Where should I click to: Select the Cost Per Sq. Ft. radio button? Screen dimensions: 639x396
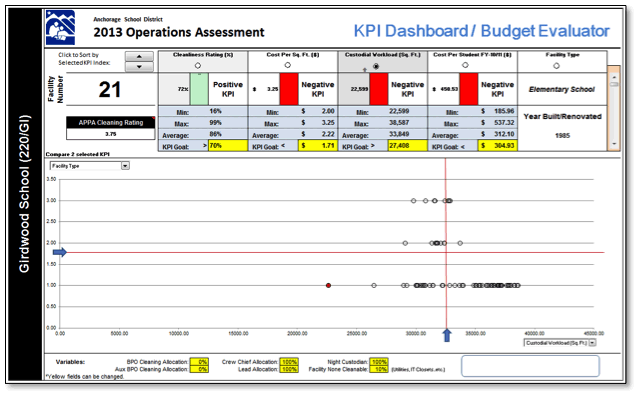pyautogui.click(x=288, y=65)
